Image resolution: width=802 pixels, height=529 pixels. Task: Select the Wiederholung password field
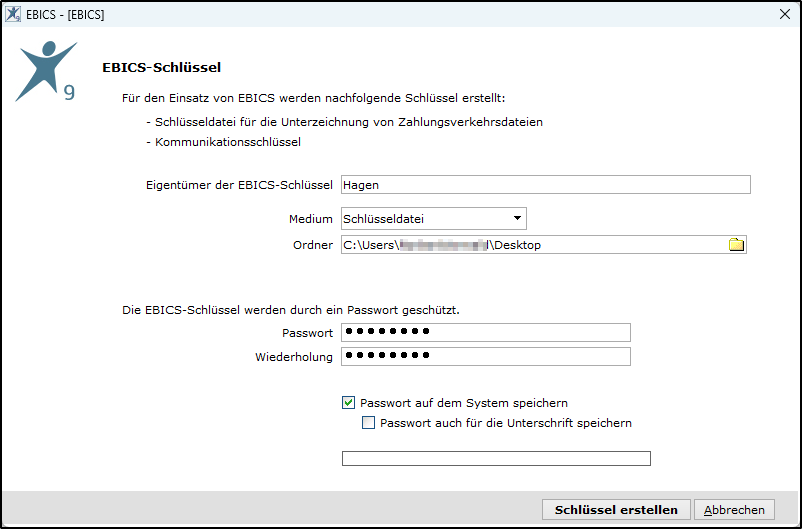[x=486, y=357]
